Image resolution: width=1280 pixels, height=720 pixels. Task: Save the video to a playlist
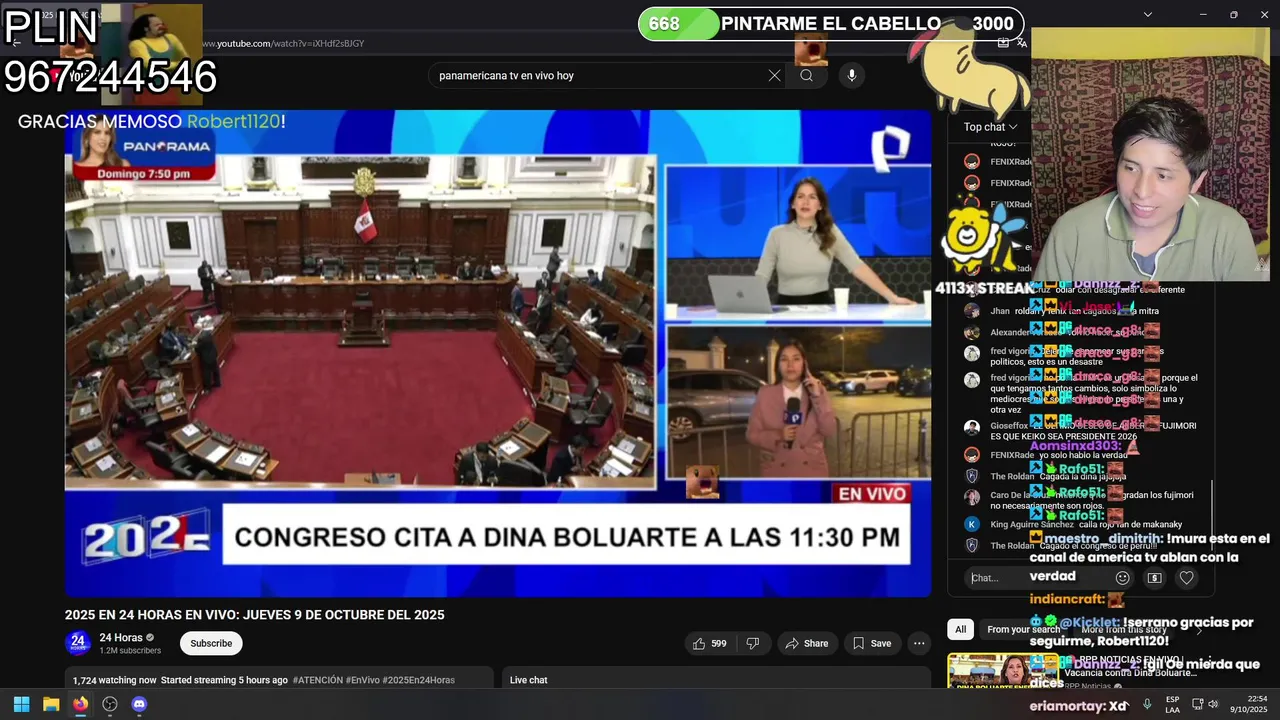click(x=871, y=643)
